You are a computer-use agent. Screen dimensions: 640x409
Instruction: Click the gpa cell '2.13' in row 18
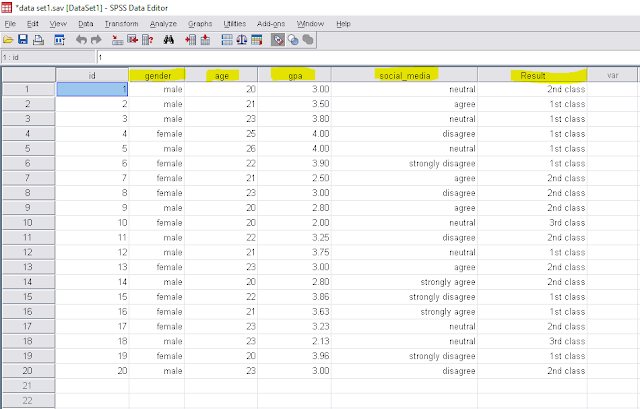(x=295, y=341)
